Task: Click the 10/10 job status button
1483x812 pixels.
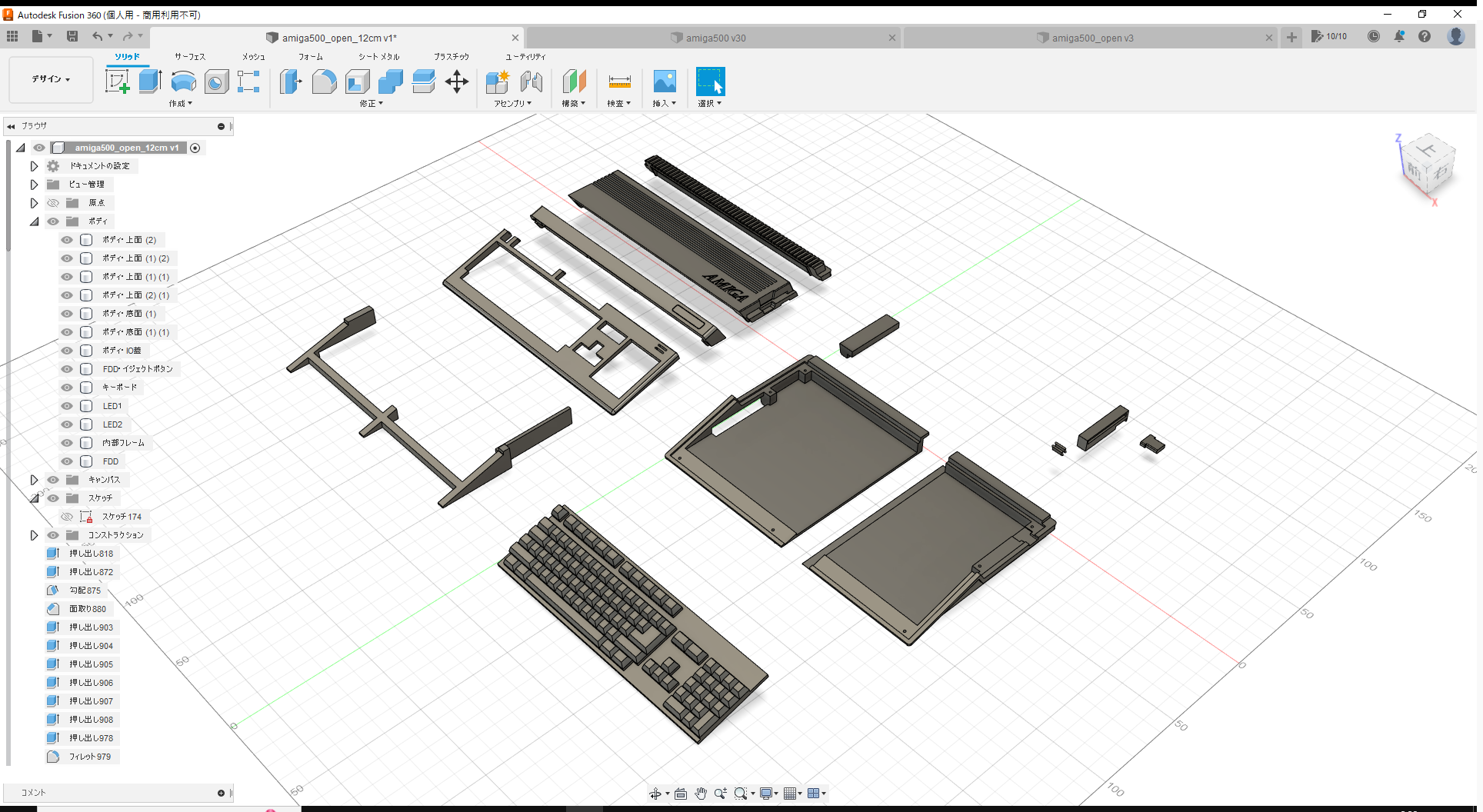Action: tap(1329, 36)
